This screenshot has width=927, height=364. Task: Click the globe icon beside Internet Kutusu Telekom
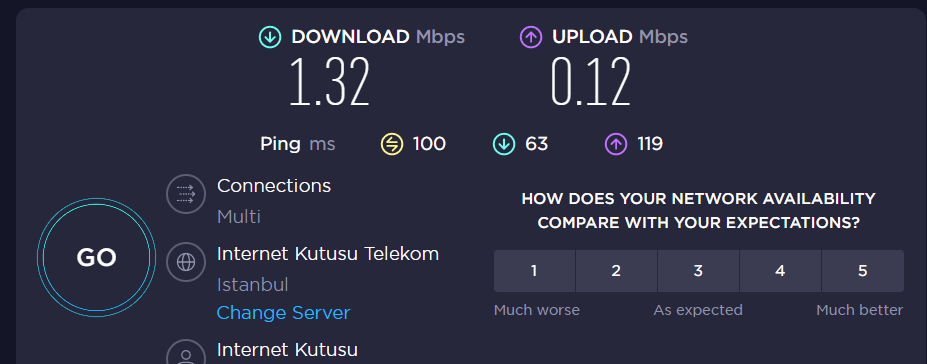click(x=186, y=261)
